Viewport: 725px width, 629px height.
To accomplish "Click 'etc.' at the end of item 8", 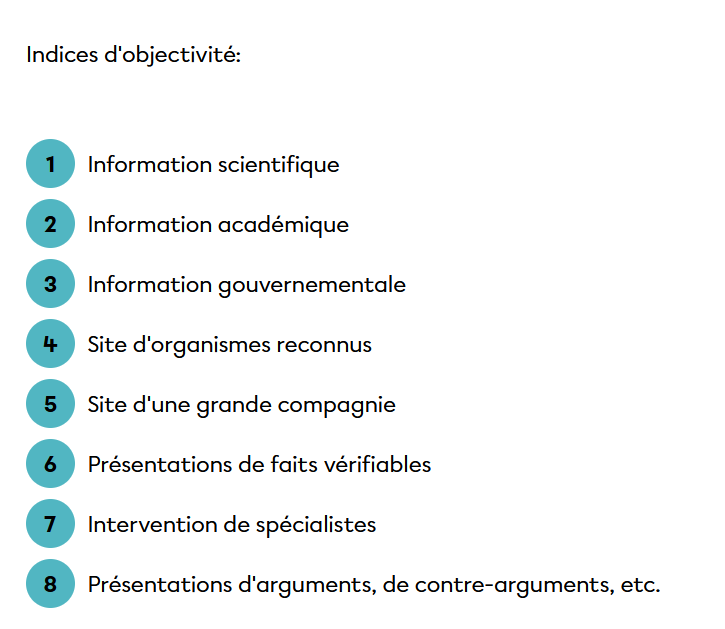I will [640, 584].
